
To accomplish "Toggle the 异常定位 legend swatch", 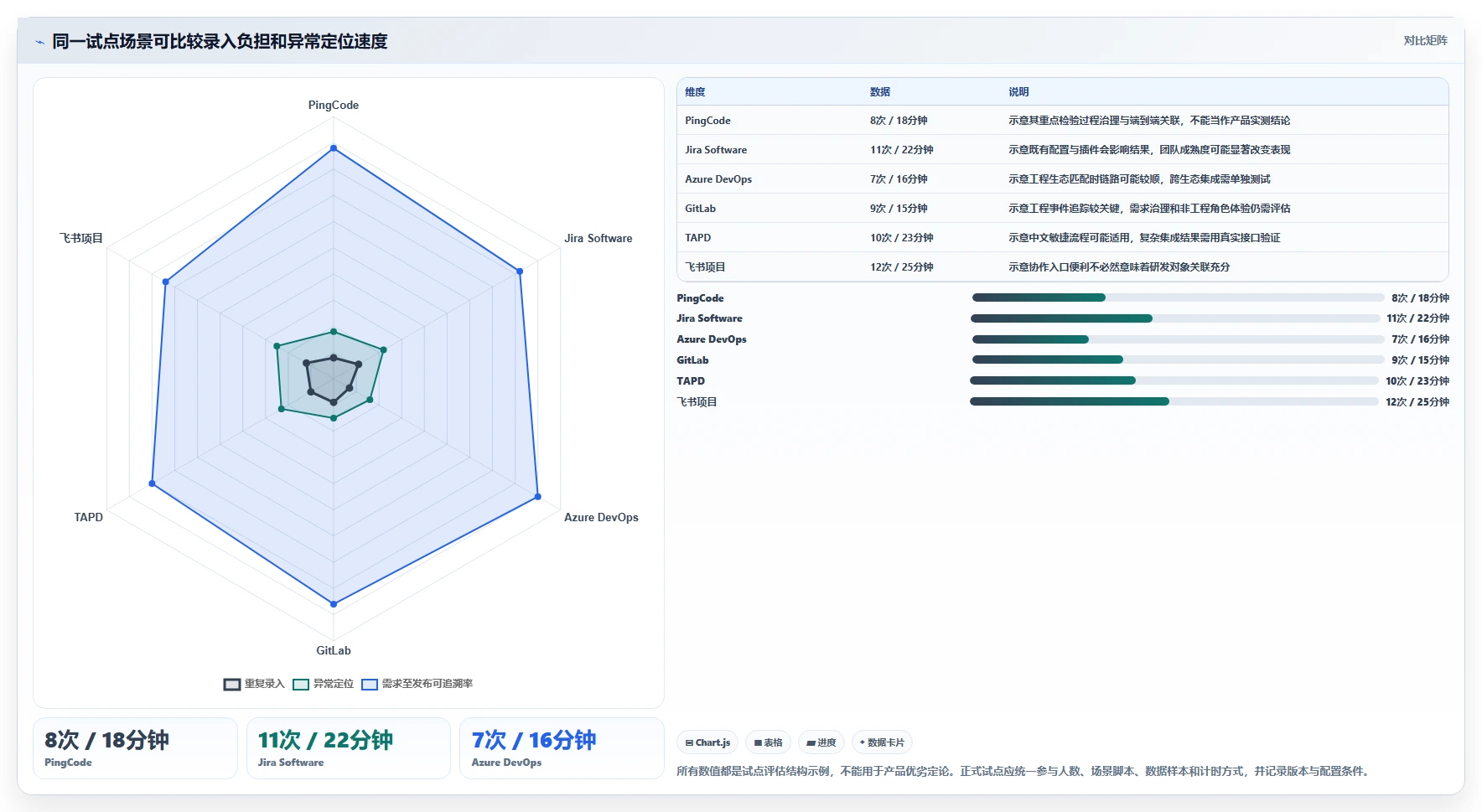I will [301, 684].
